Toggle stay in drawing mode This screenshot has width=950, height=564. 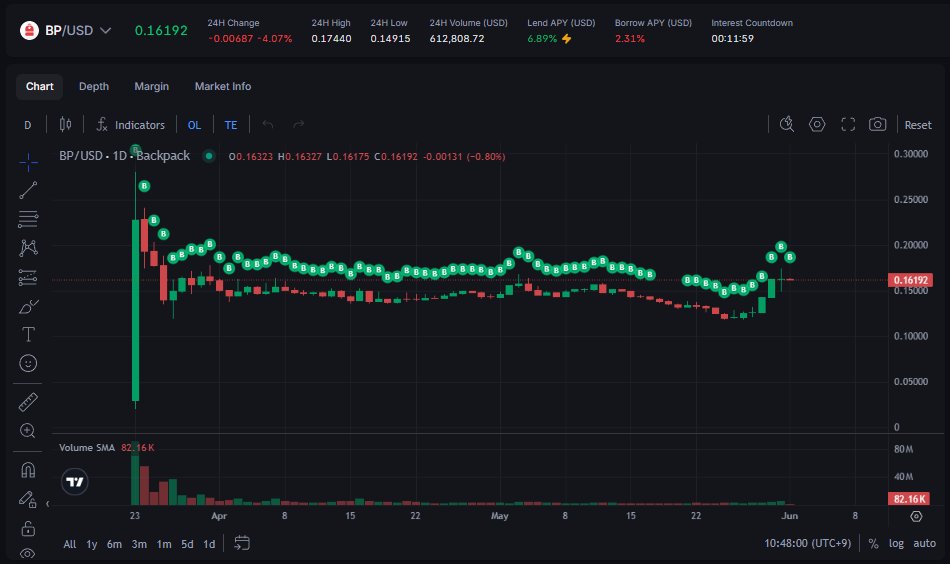pyautogui.click(x=28, y=499)
